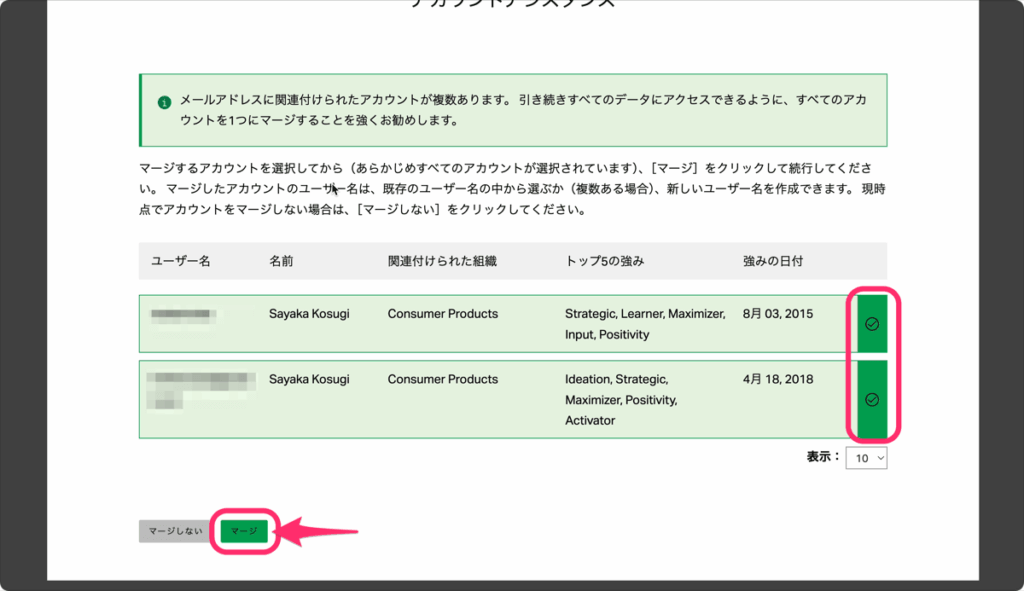Viewport: 1024px width, 591px height.
Task: Click Consumer Products in the 2018 row
Action: pos(443,379)
